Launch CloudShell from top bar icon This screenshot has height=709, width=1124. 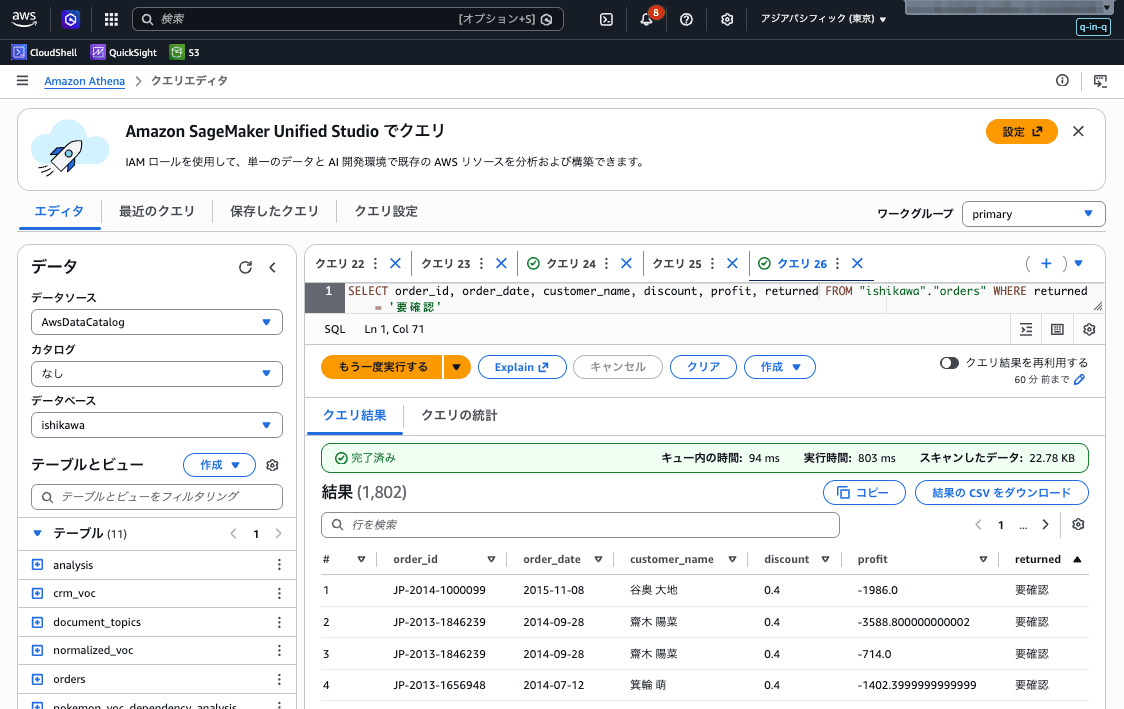606,19
